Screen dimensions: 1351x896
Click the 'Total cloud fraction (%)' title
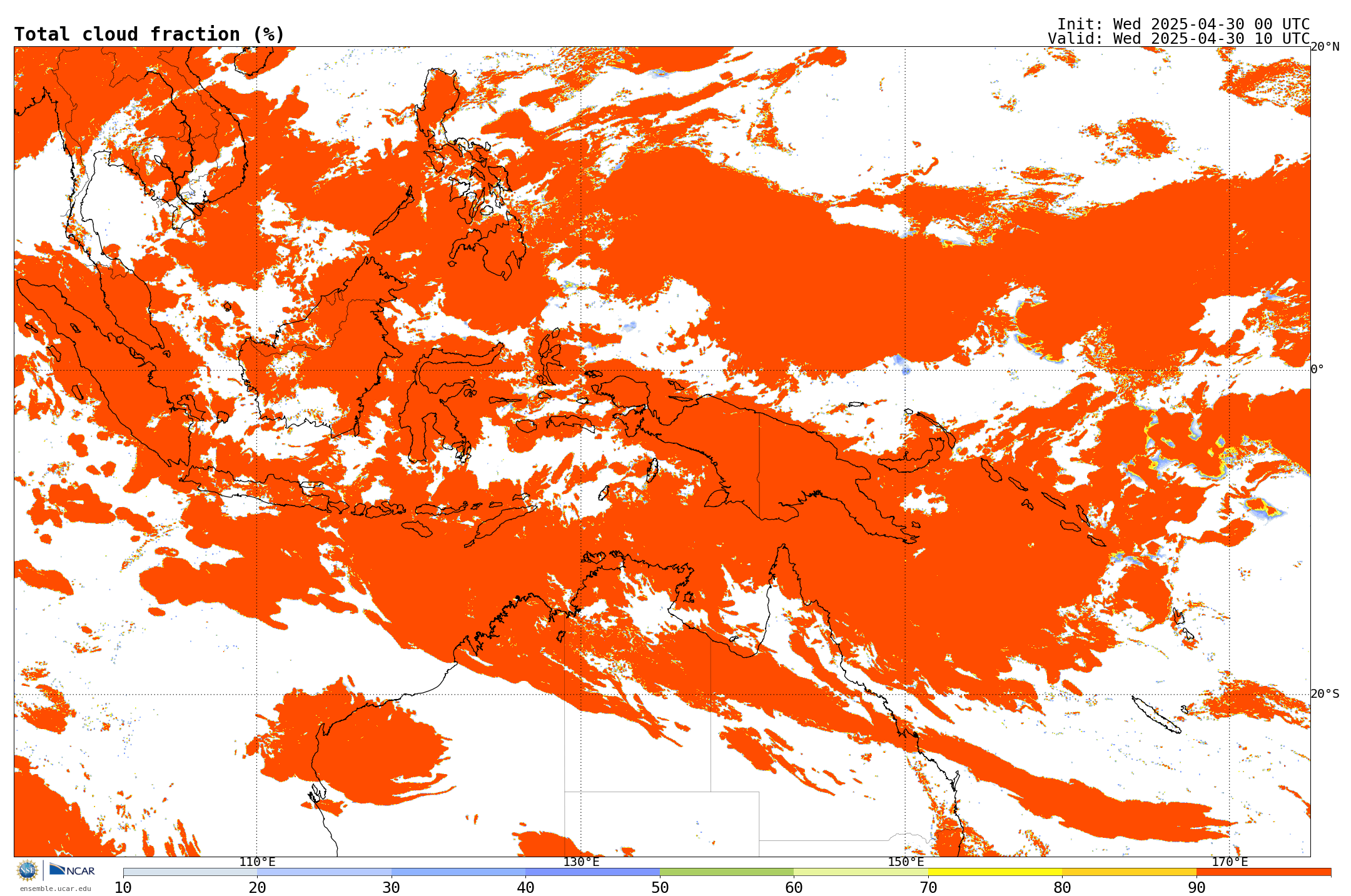click(x=149, y=34)
